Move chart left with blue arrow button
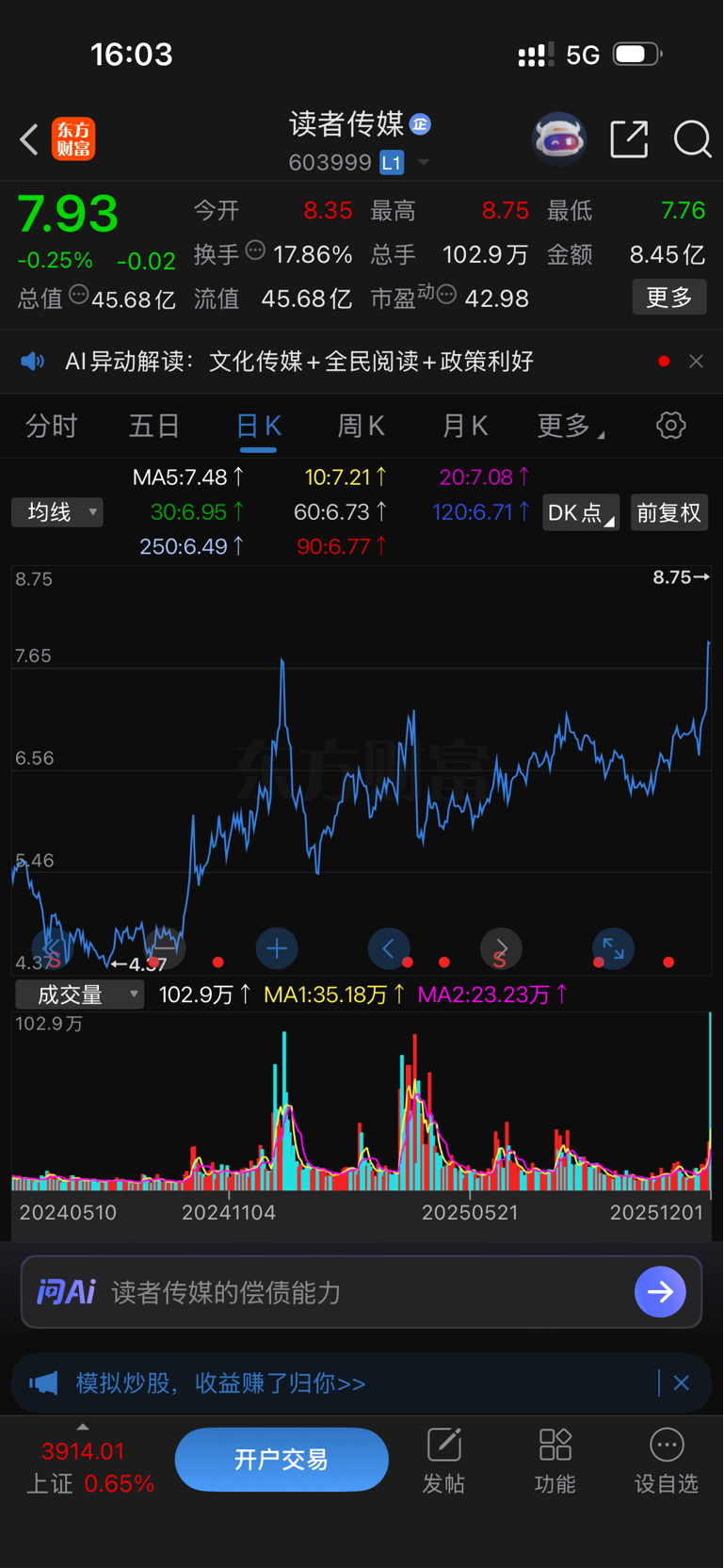The width and height of the screenshot is (724, 1568). [x=389, y=948]
